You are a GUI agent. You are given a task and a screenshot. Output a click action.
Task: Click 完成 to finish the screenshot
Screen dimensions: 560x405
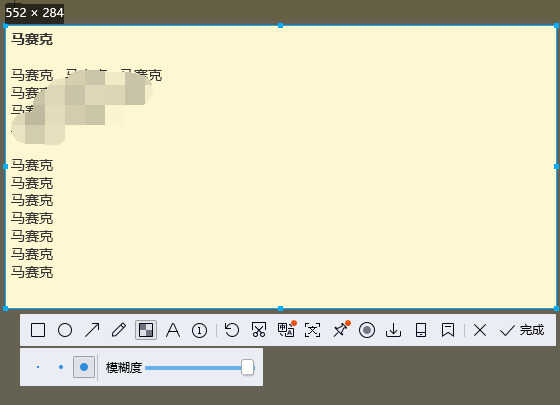click(522, 330)
